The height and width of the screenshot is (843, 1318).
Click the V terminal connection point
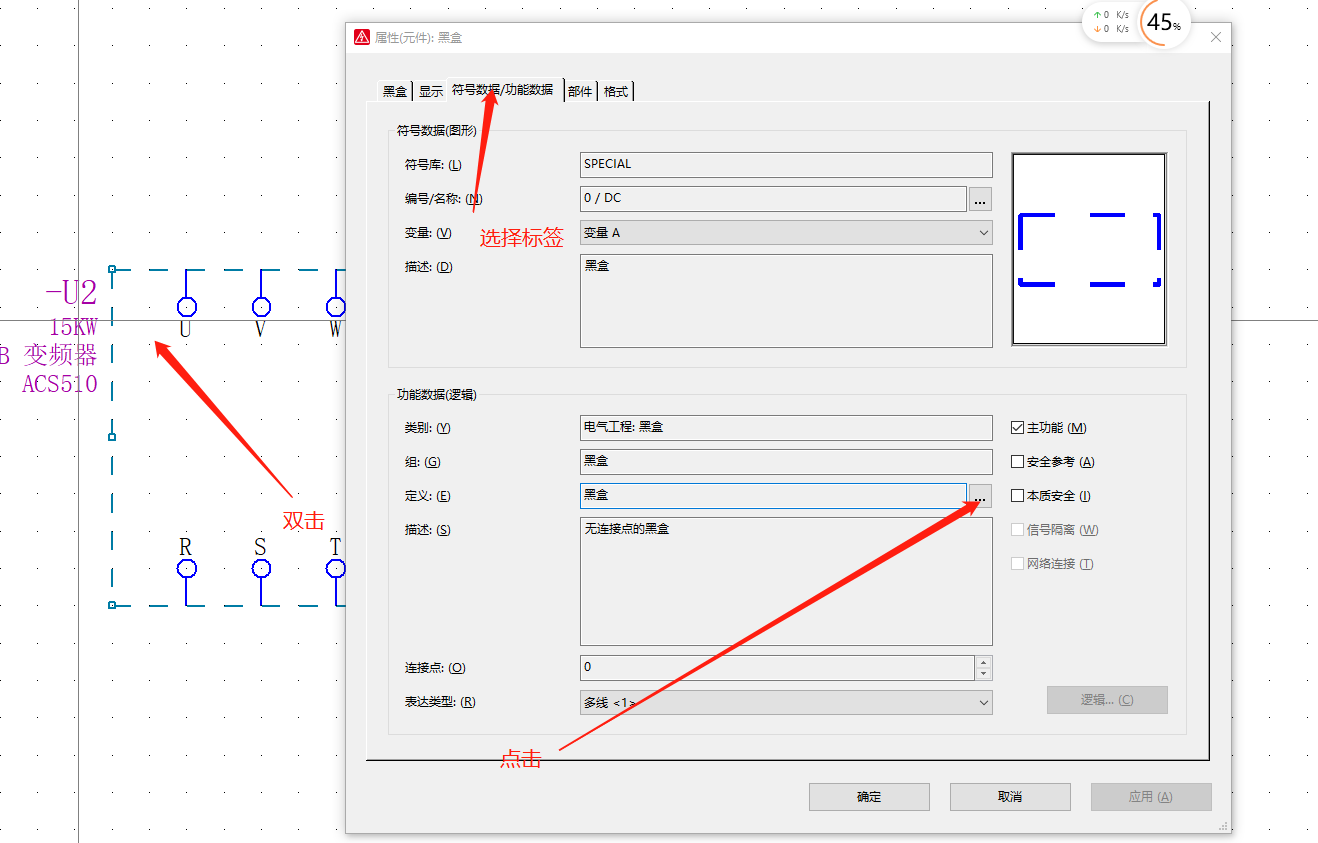pyautogui.click(x=261, y=307)
